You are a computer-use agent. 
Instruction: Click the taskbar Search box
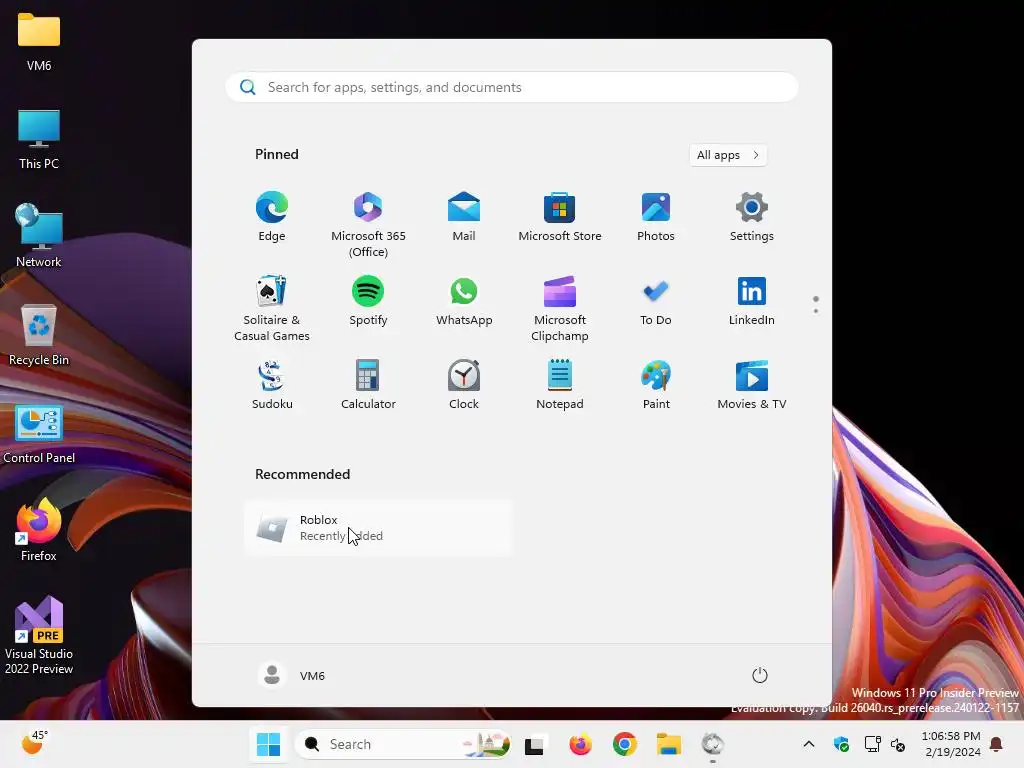point(402,744)
